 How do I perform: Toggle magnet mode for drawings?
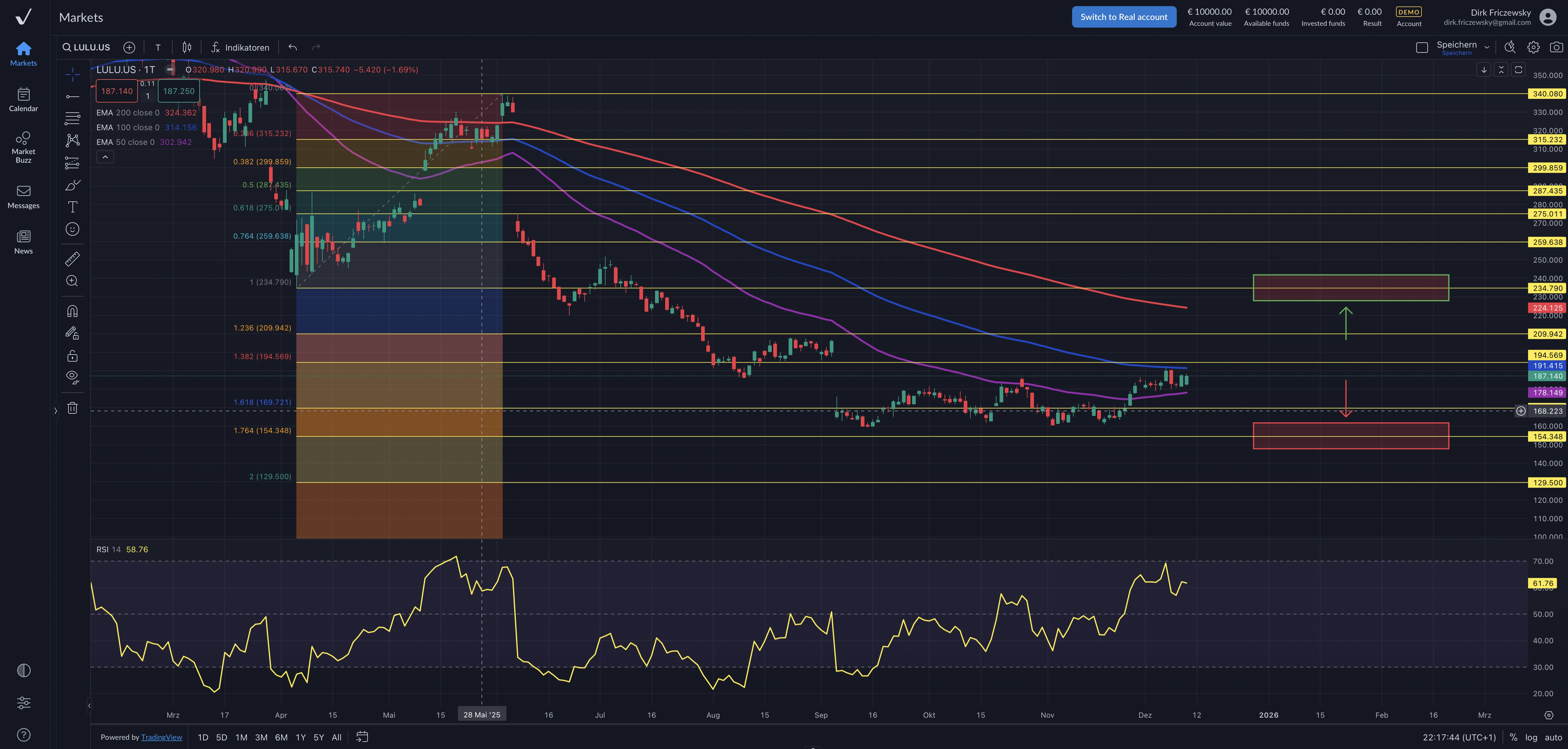pyautogui.click(x=72, y=312)
